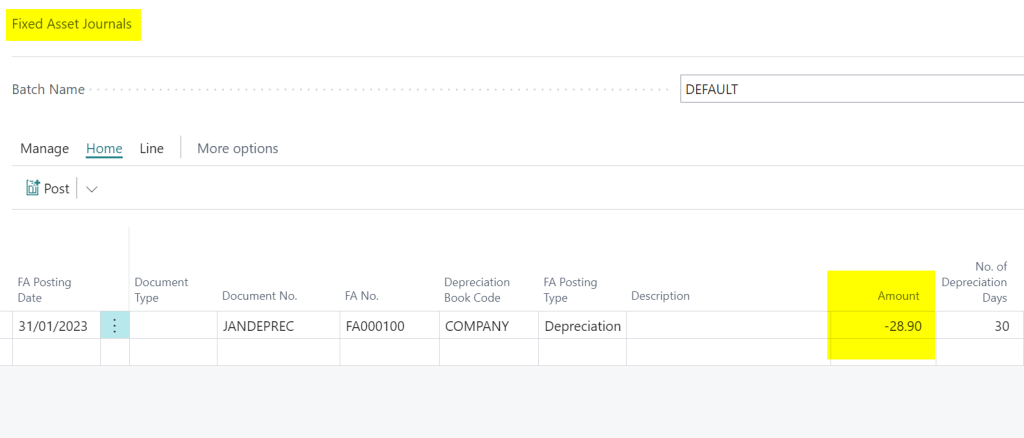Viewport: 1024px width, 438px height.
Task: Click the Document Type column header
Action: [161, 289]
